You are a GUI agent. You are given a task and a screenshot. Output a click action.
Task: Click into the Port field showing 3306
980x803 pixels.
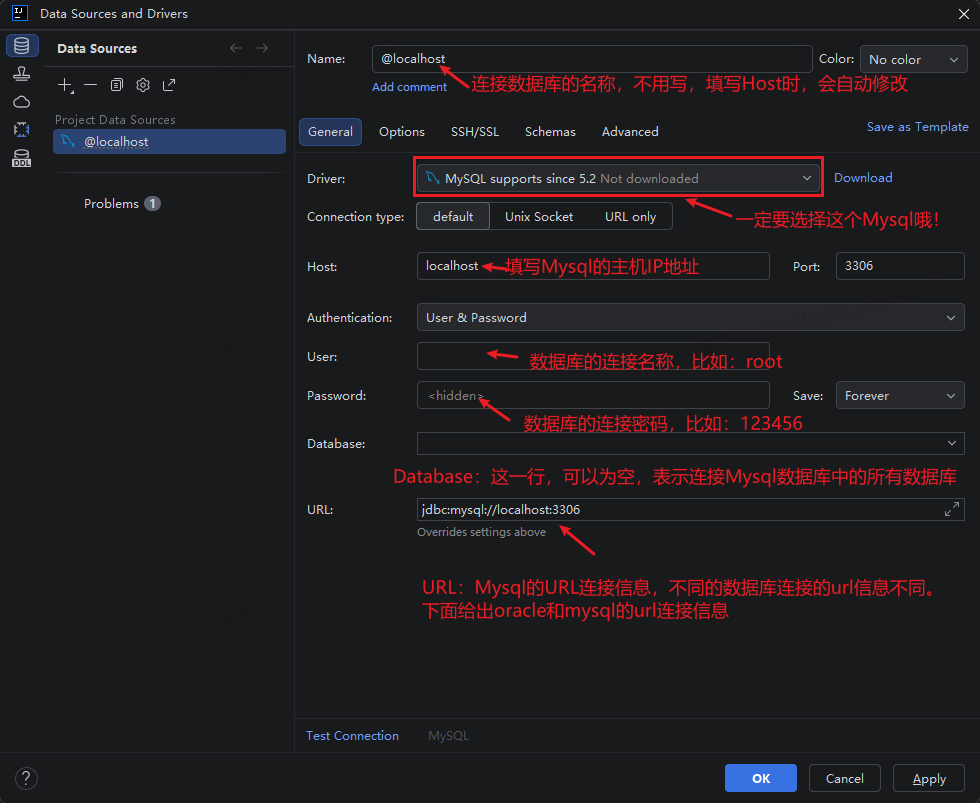coord(900,266)
